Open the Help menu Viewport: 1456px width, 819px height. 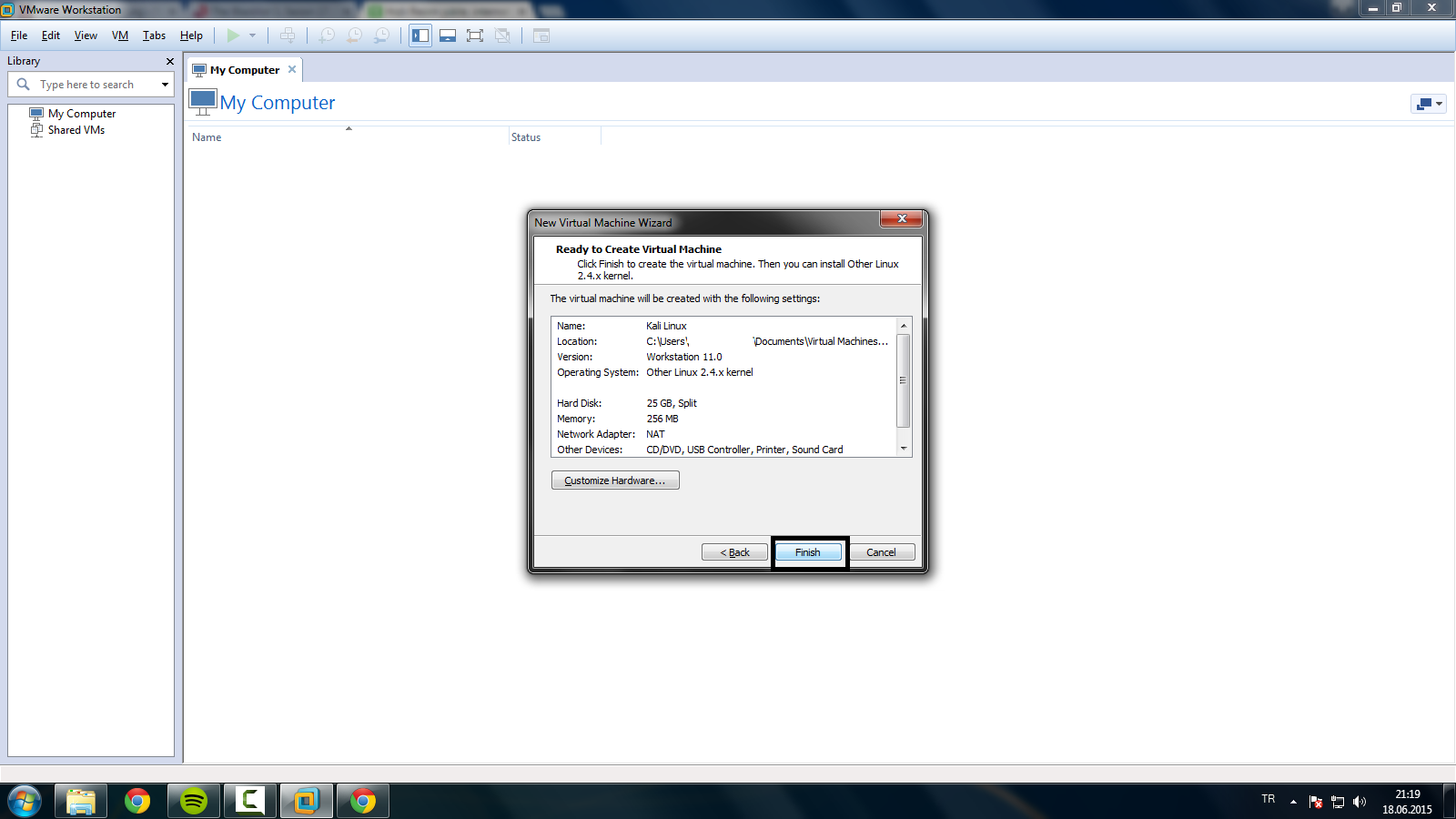[x=191, y=35]
